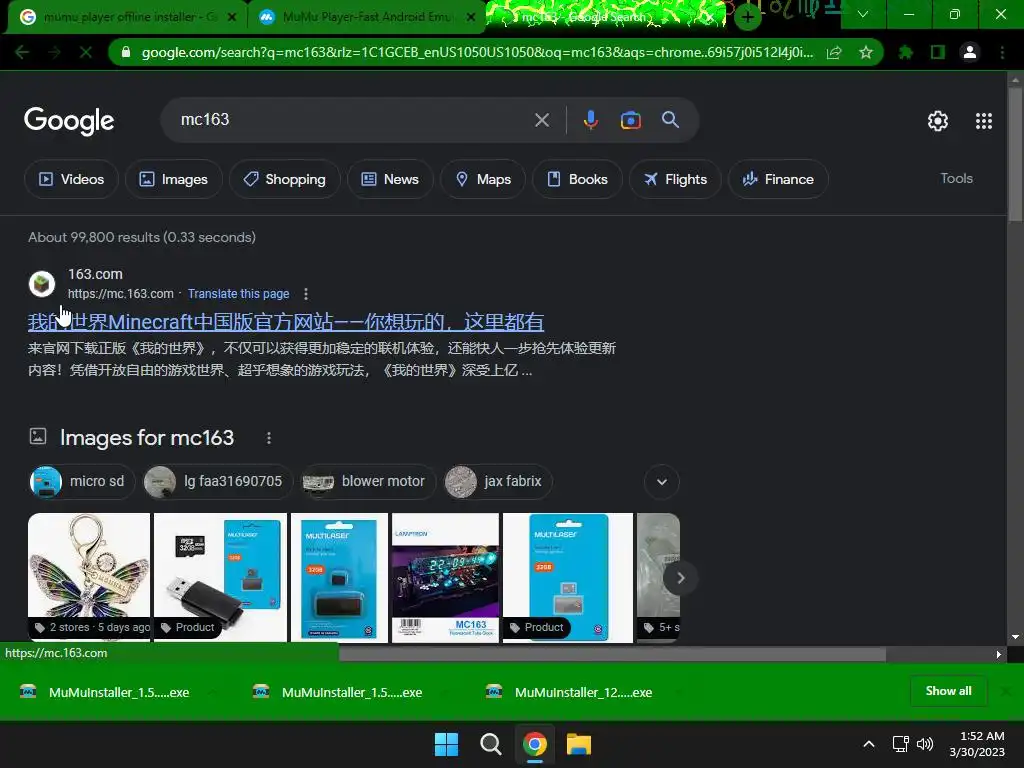The image size is (1024, 768).
Task: Click the https://mc.163.com result URL
Action: [x=121, y=294]
